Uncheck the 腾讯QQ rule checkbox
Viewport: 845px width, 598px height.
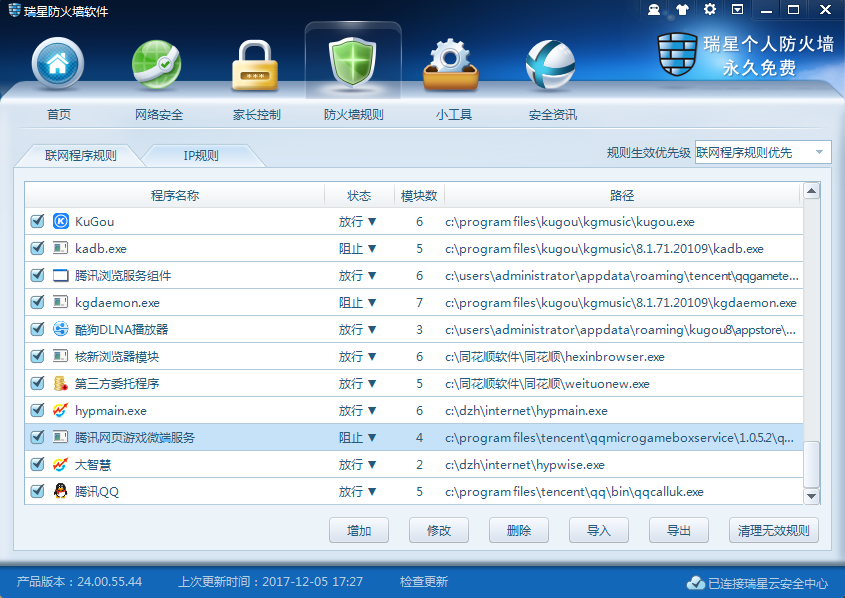coord(37,491)
